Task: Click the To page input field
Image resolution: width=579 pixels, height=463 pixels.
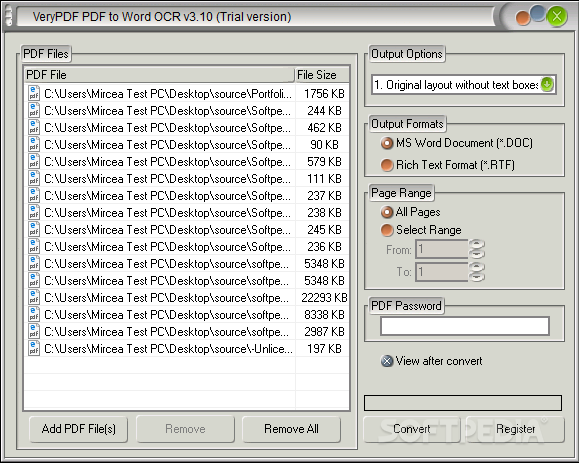Action: [442, 272]
